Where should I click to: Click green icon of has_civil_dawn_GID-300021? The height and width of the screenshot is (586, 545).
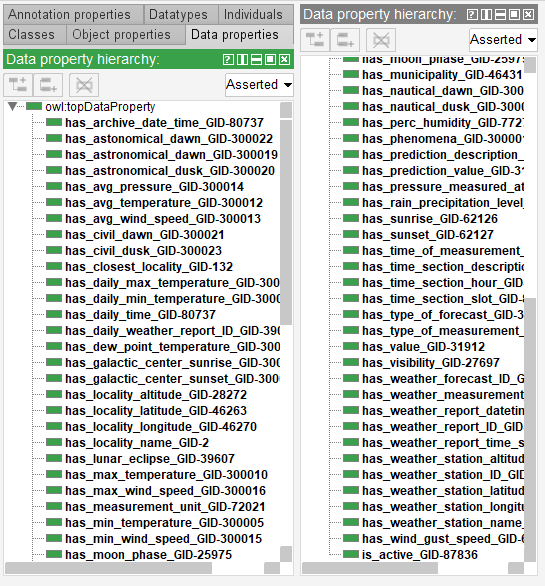(54, 234)
